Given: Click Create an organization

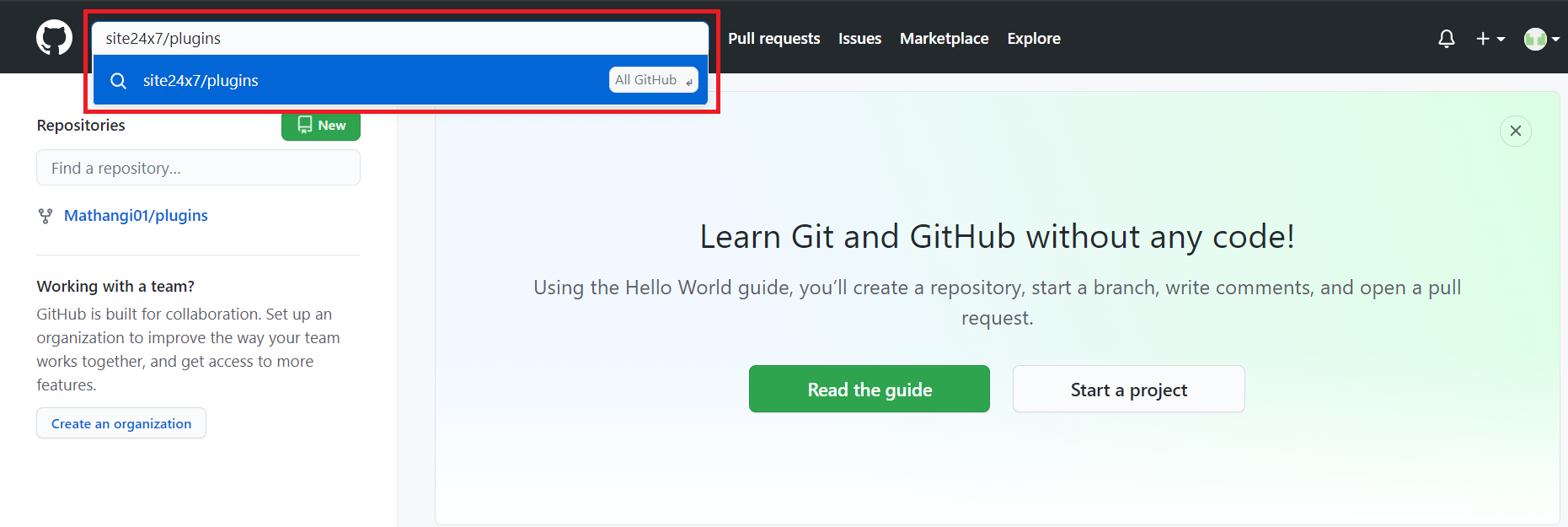Looking at the screenshot, I should pos(121,423).
